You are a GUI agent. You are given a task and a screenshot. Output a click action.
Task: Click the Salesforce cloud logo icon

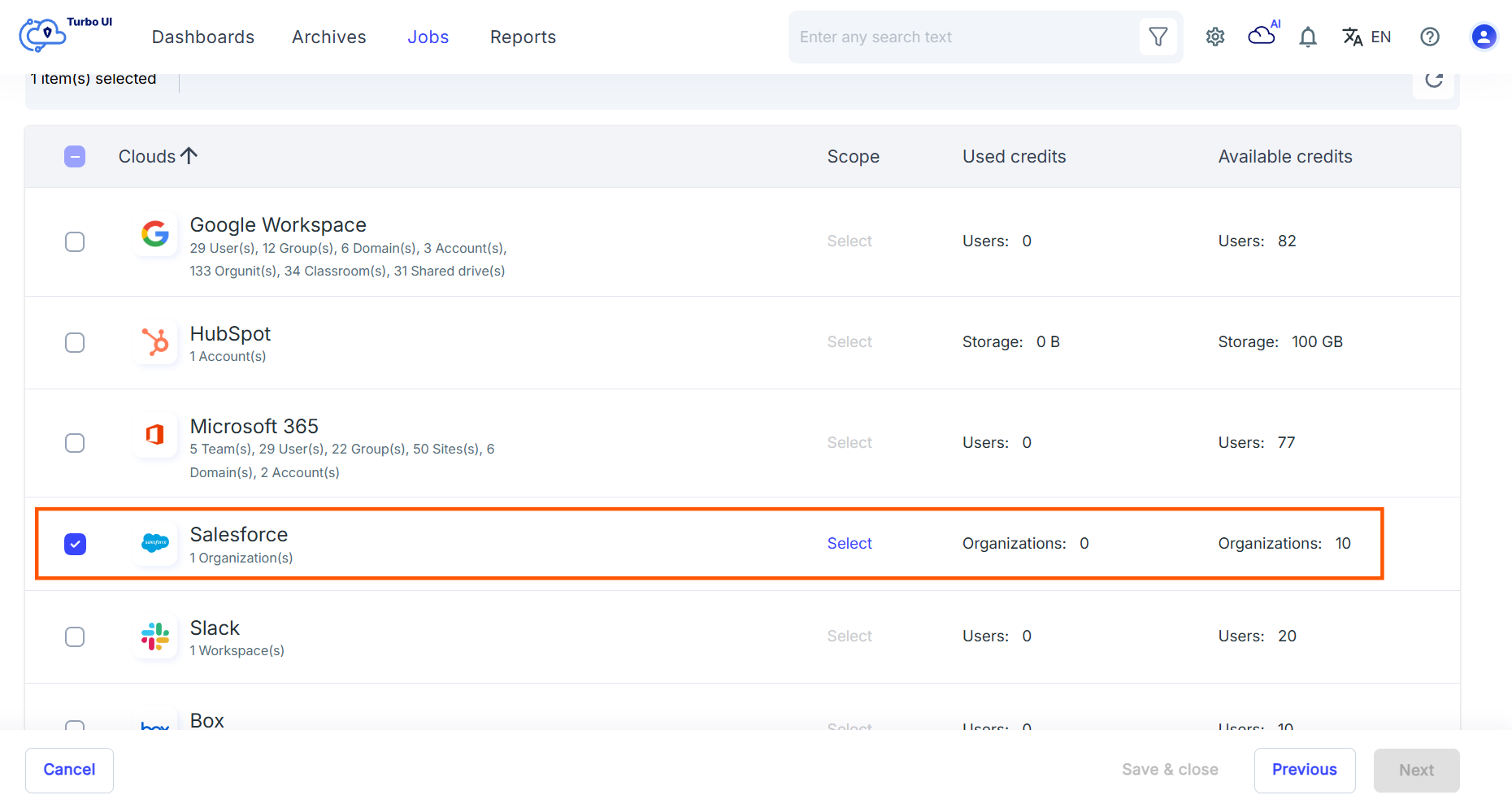click(155, 543)
